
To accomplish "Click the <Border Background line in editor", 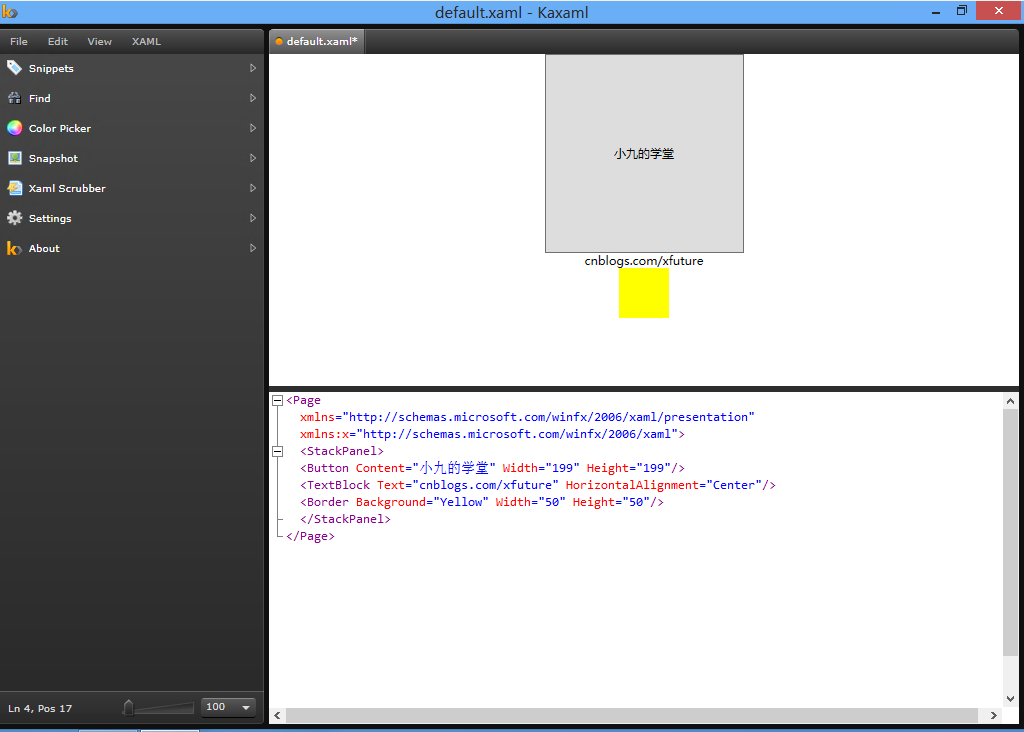I will click(482, 502).
